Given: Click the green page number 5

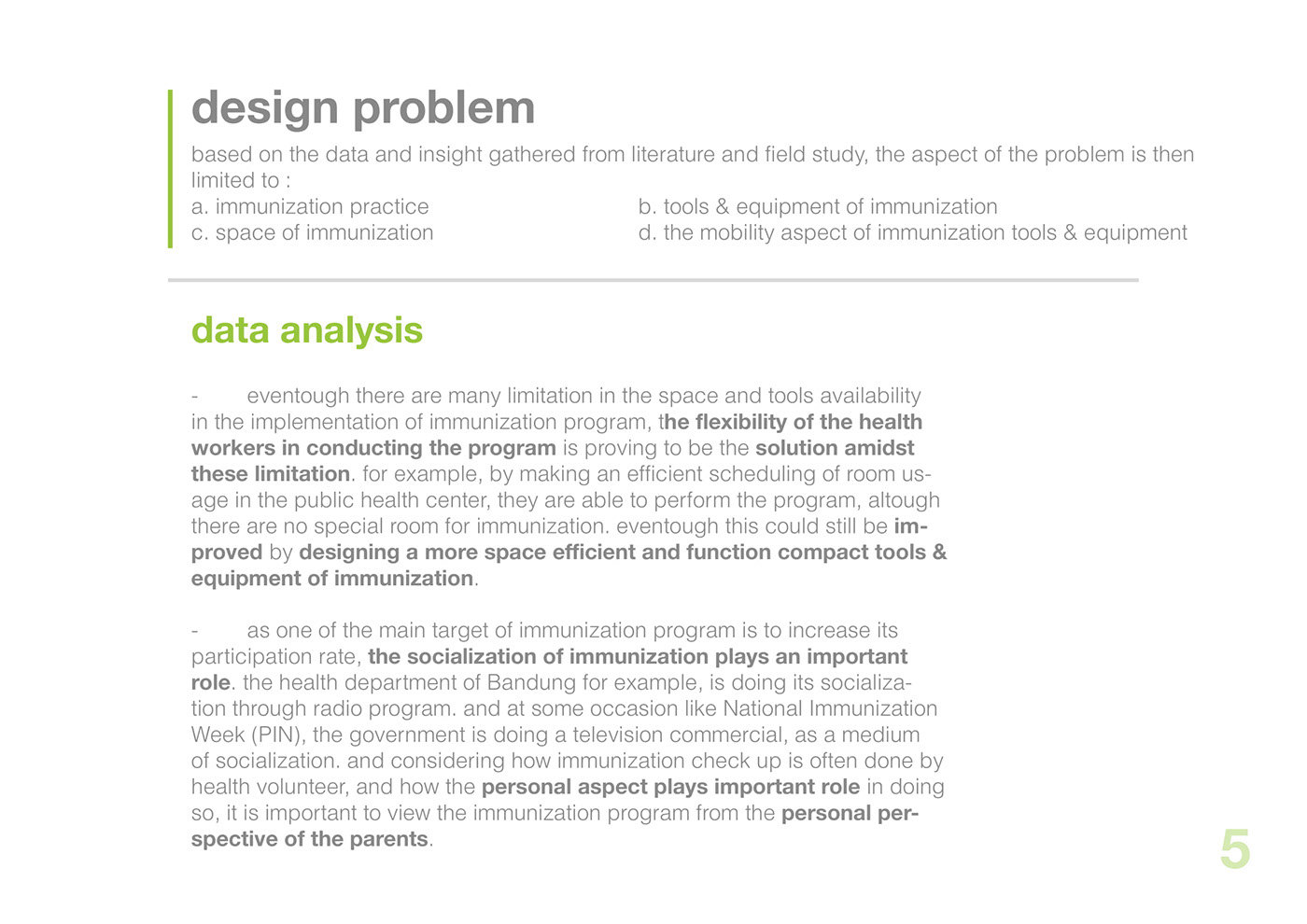Looking at the screenshot, I should point(1234,850).
